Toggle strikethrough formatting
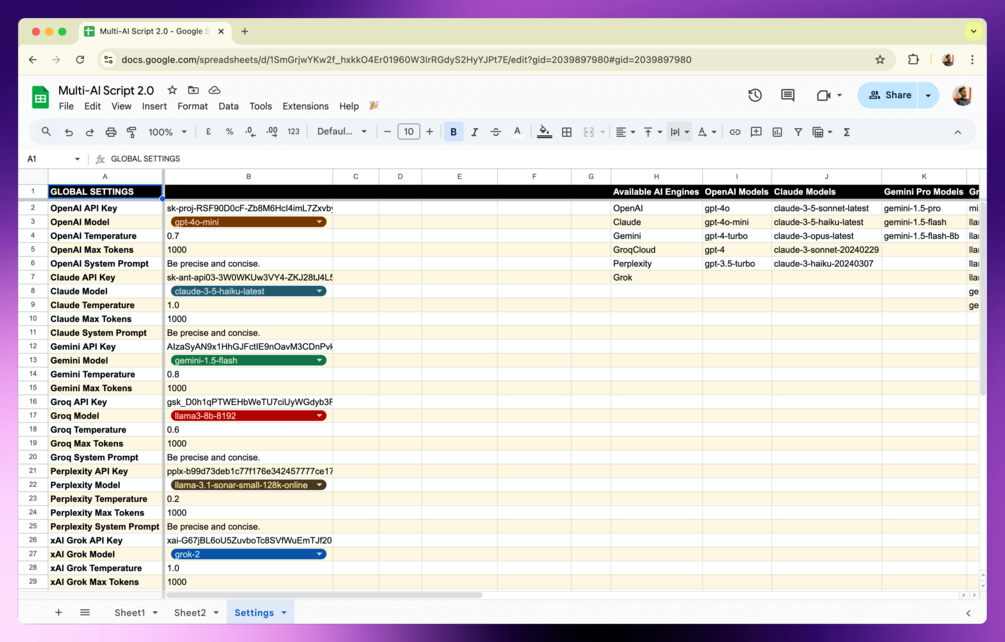 [x=495, y=132]
